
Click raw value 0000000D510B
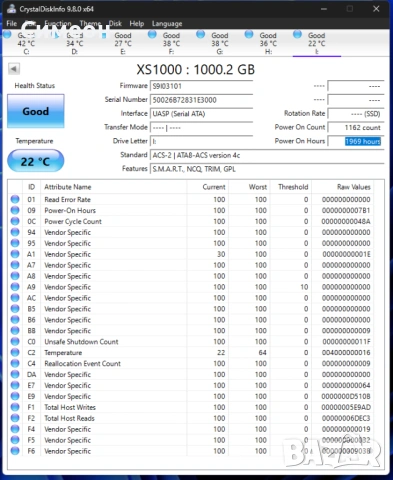click(x=346, y=396)
